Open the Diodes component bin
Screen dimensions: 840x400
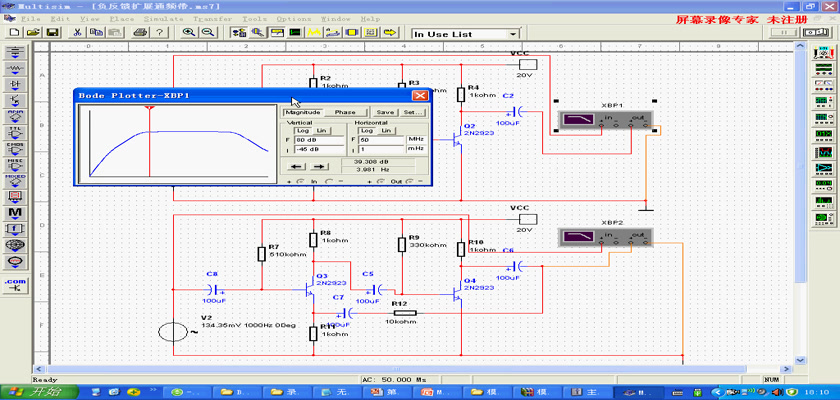[x=16, y=85]
